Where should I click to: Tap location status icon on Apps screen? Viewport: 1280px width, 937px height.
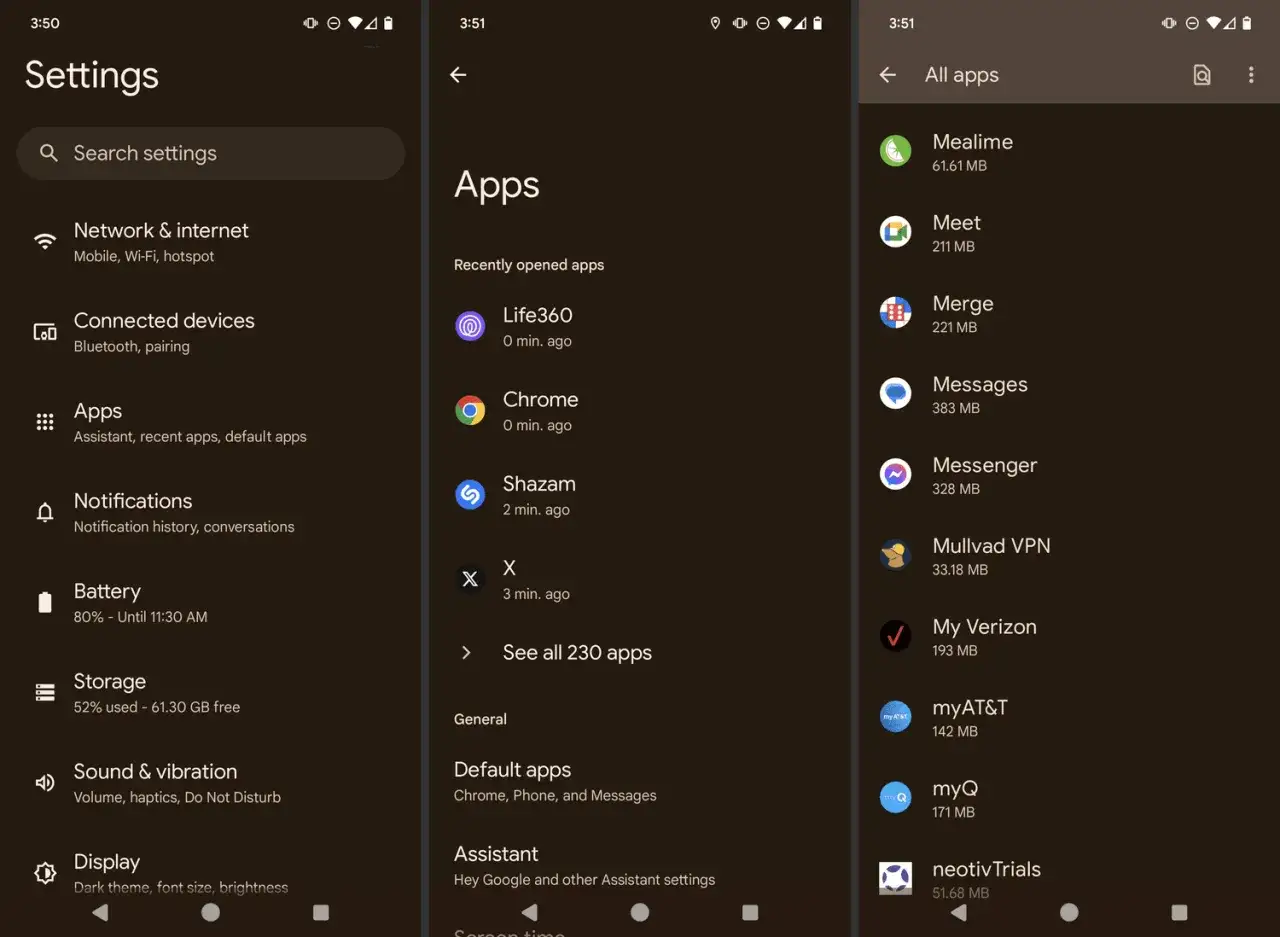click(x=715, y=23)
